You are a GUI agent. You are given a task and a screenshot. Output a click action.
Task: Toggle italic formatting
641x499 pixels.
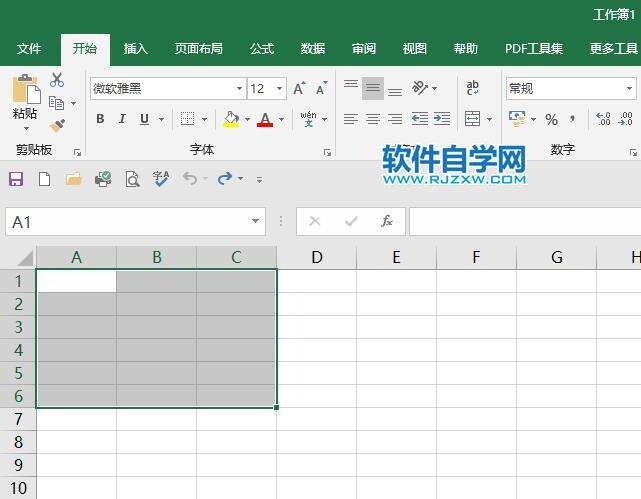122,119
